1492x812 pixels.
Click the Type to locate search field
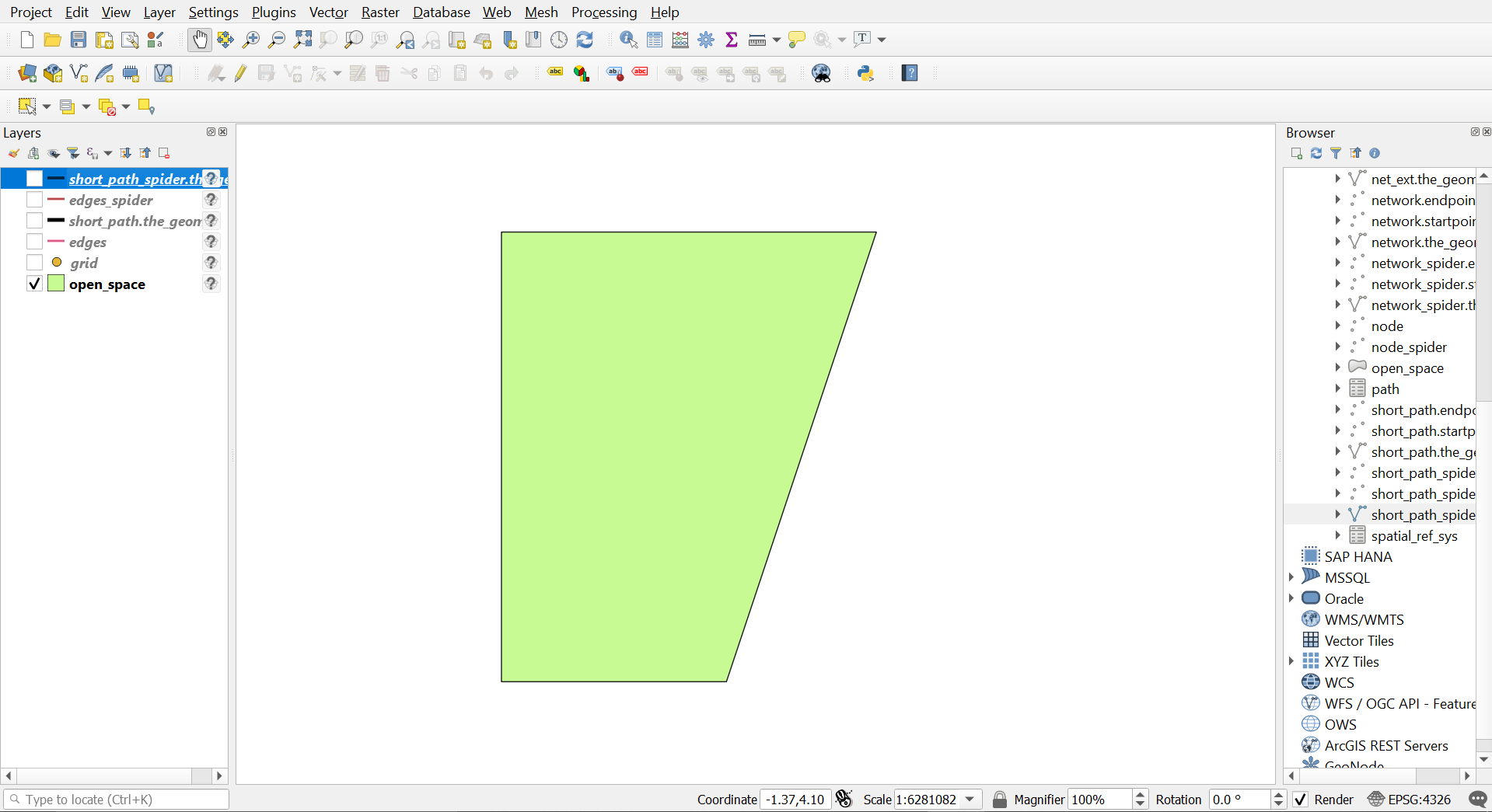pos(117,800)
